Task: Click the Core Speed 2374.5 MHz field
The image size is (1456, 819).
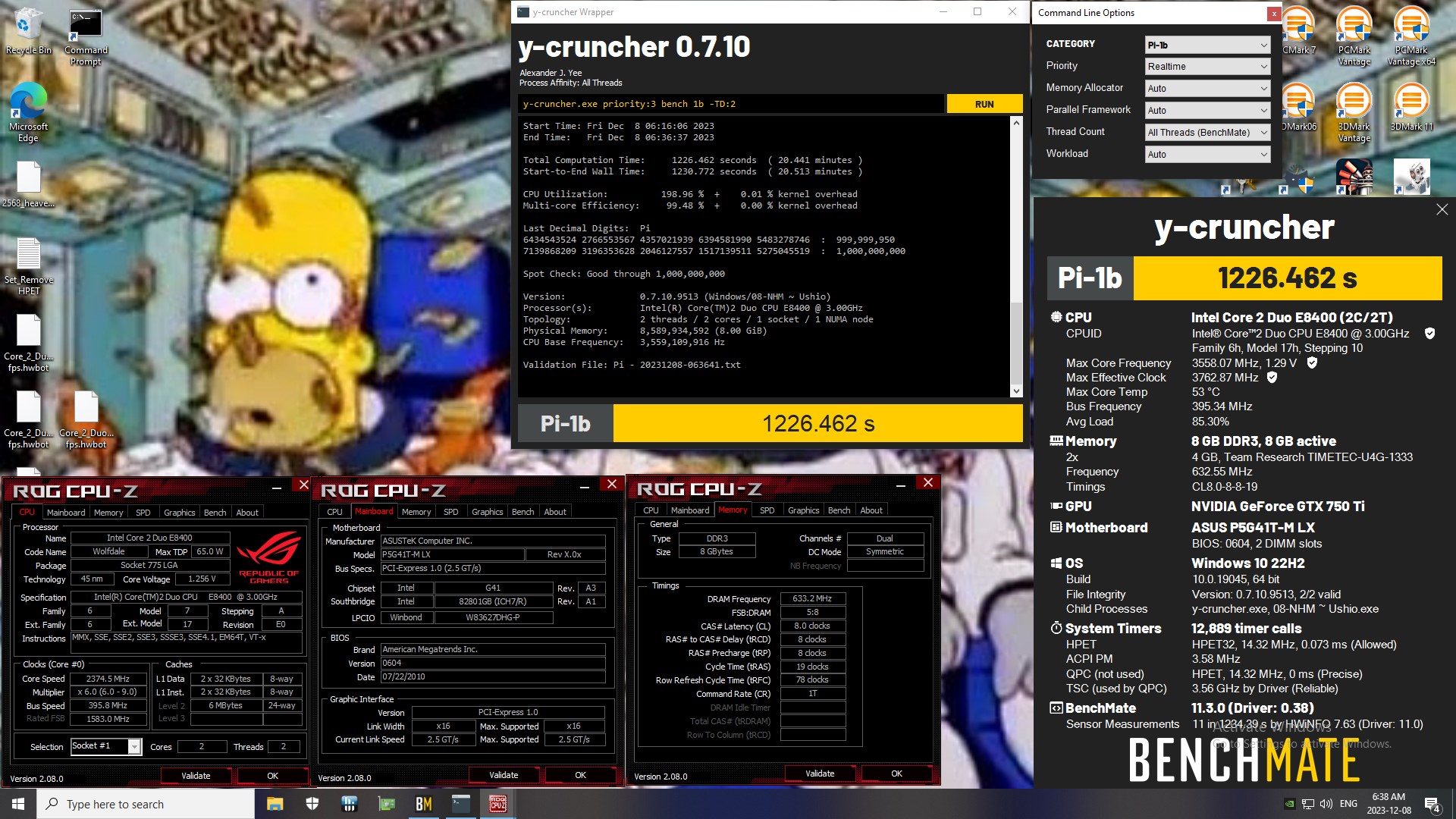Action: pyautogui.click(x=108, y=679)
